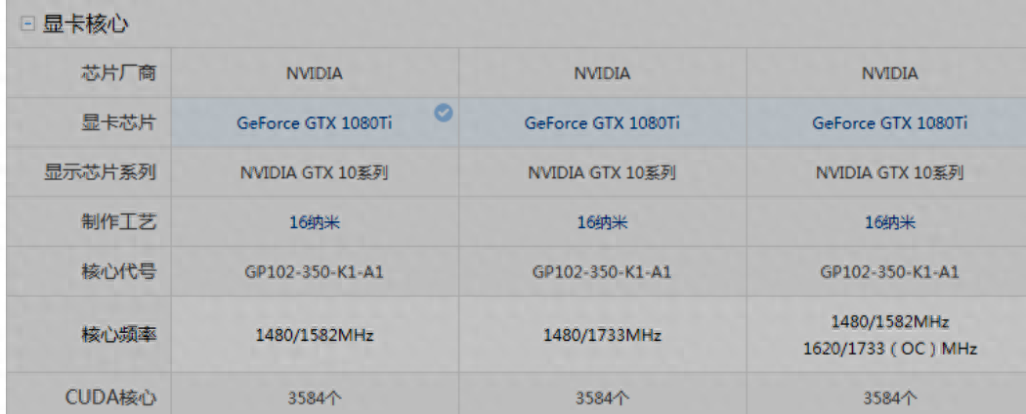Open the GeForce GTX 1080Ti link with the checkmark
The height and width of the screenshot is (414, 1026).
(314, 123)
